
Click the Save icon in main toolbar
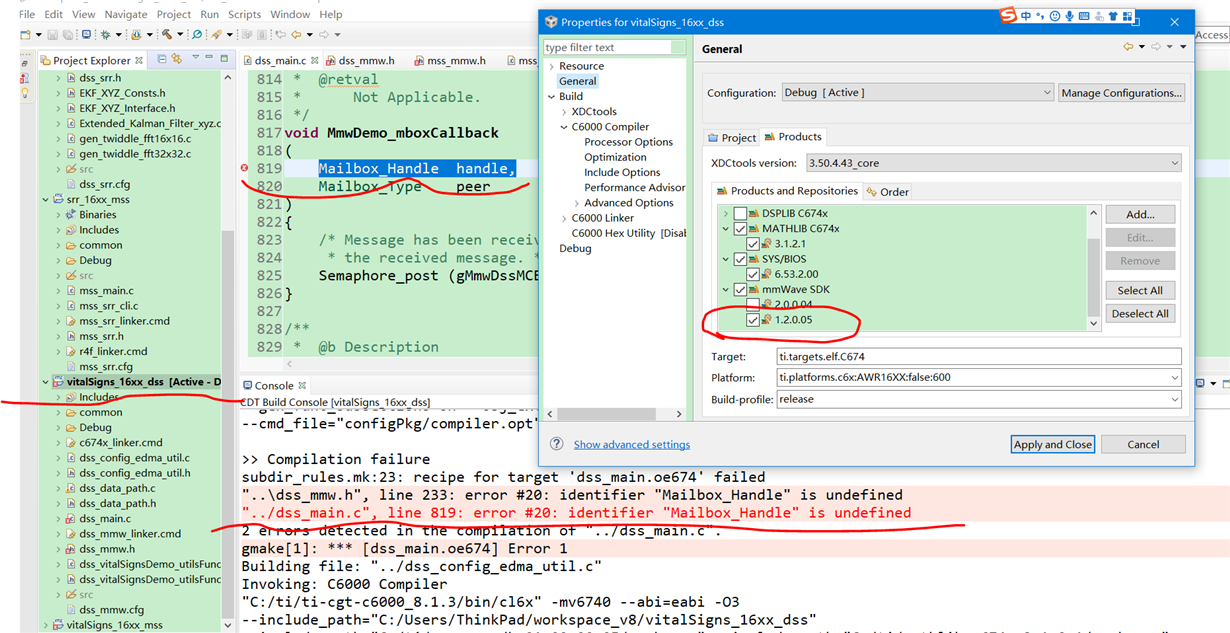click(x=52, y=35)
